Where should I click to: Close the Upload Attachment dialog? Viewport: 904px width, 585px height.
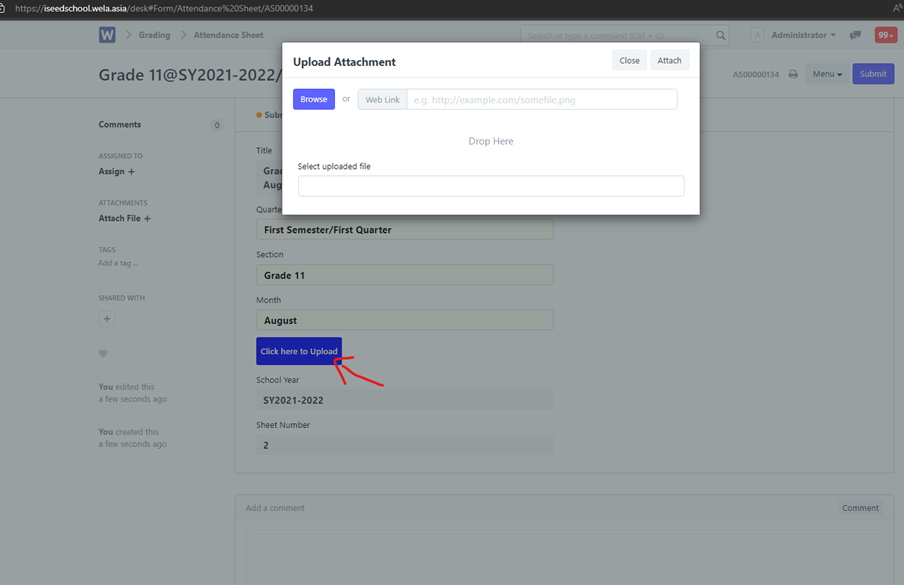[629, 61]
